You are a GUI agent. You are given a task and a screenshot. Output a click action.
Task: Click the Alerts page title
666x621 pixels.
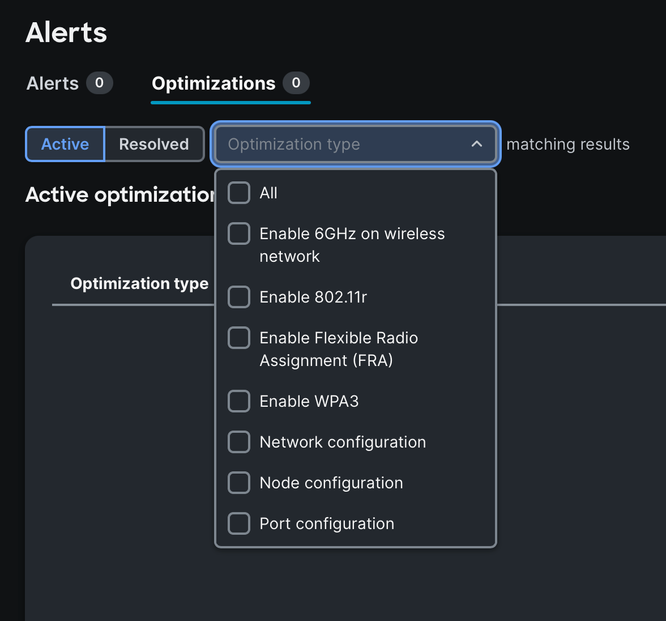click(x=66, y=32)
